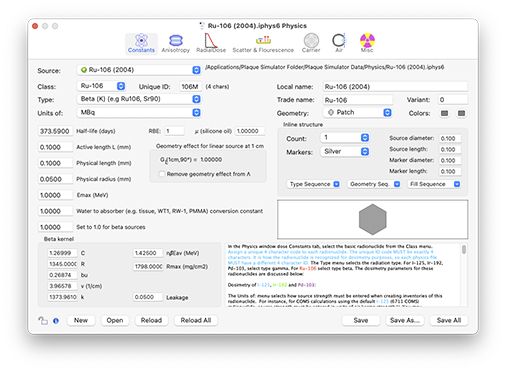Click the Trade name field
The width and height of the screenshot is (506, 371).
click(358, 100)
